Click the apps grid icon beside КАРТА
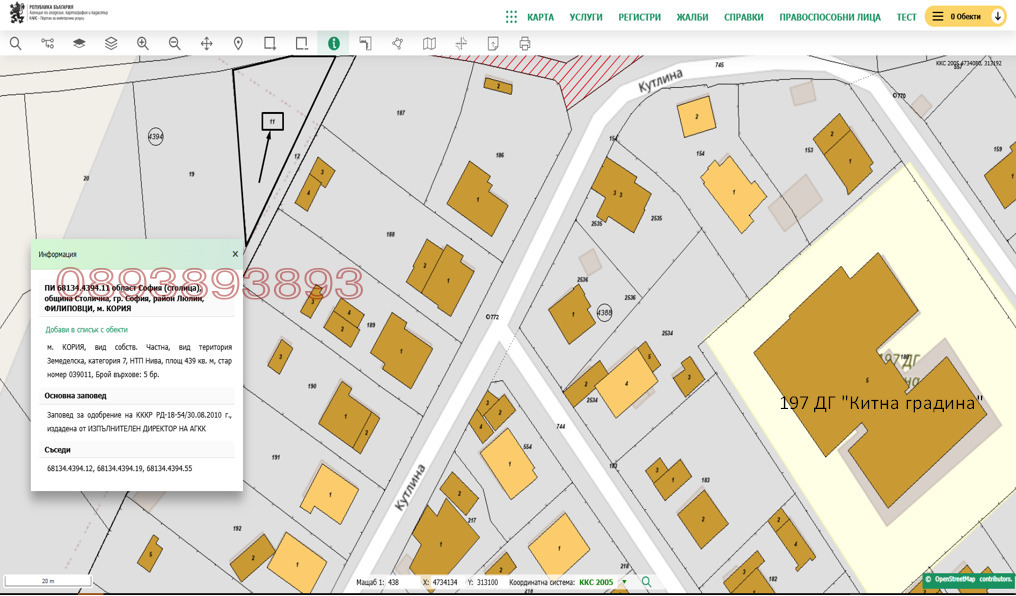The width and height of the screenshot is (1016, 596). tap(511, 17)
